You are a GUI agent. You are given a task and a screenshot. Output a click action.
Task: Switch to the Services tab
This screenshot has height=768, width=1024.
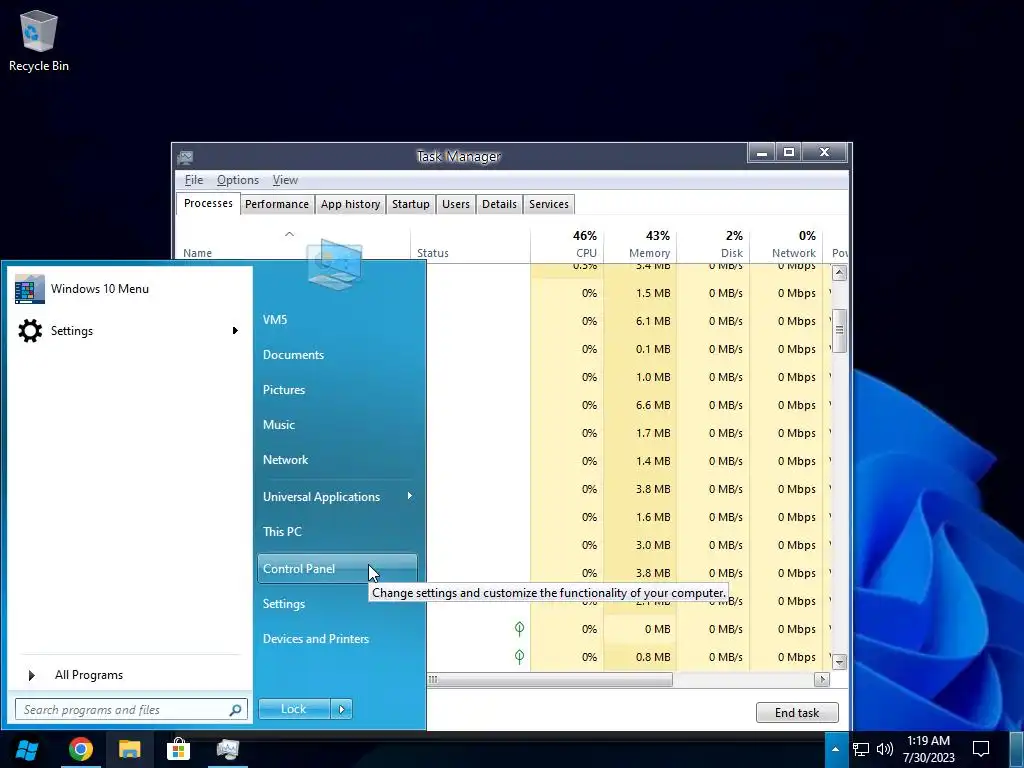coord(549,204)
